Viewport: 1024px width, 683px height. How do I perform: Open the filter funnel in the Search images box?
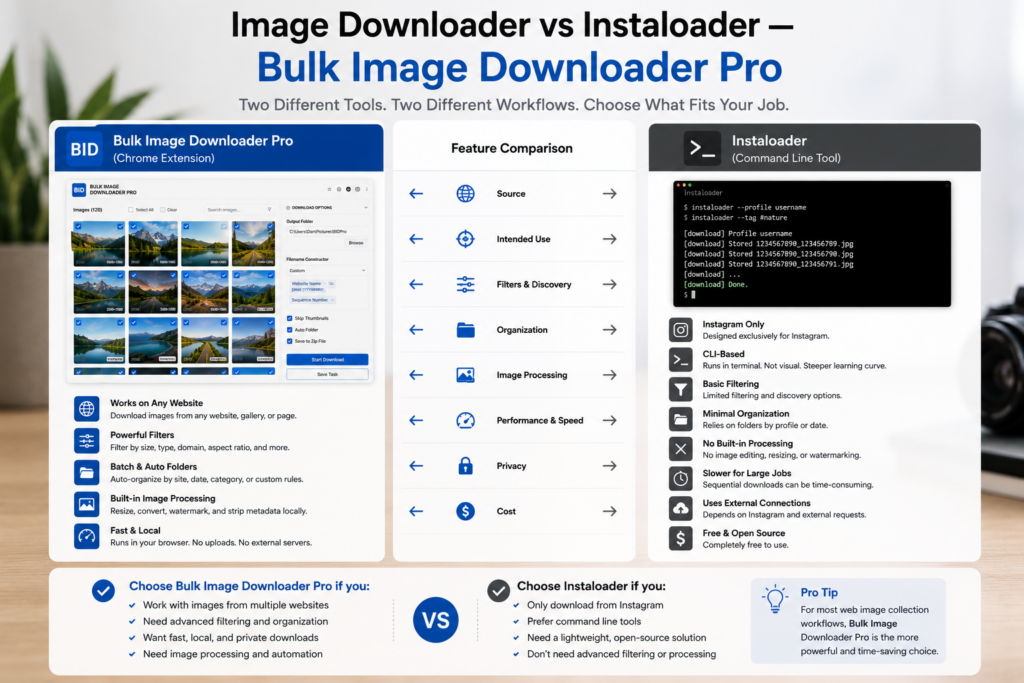tap(269, 209)
